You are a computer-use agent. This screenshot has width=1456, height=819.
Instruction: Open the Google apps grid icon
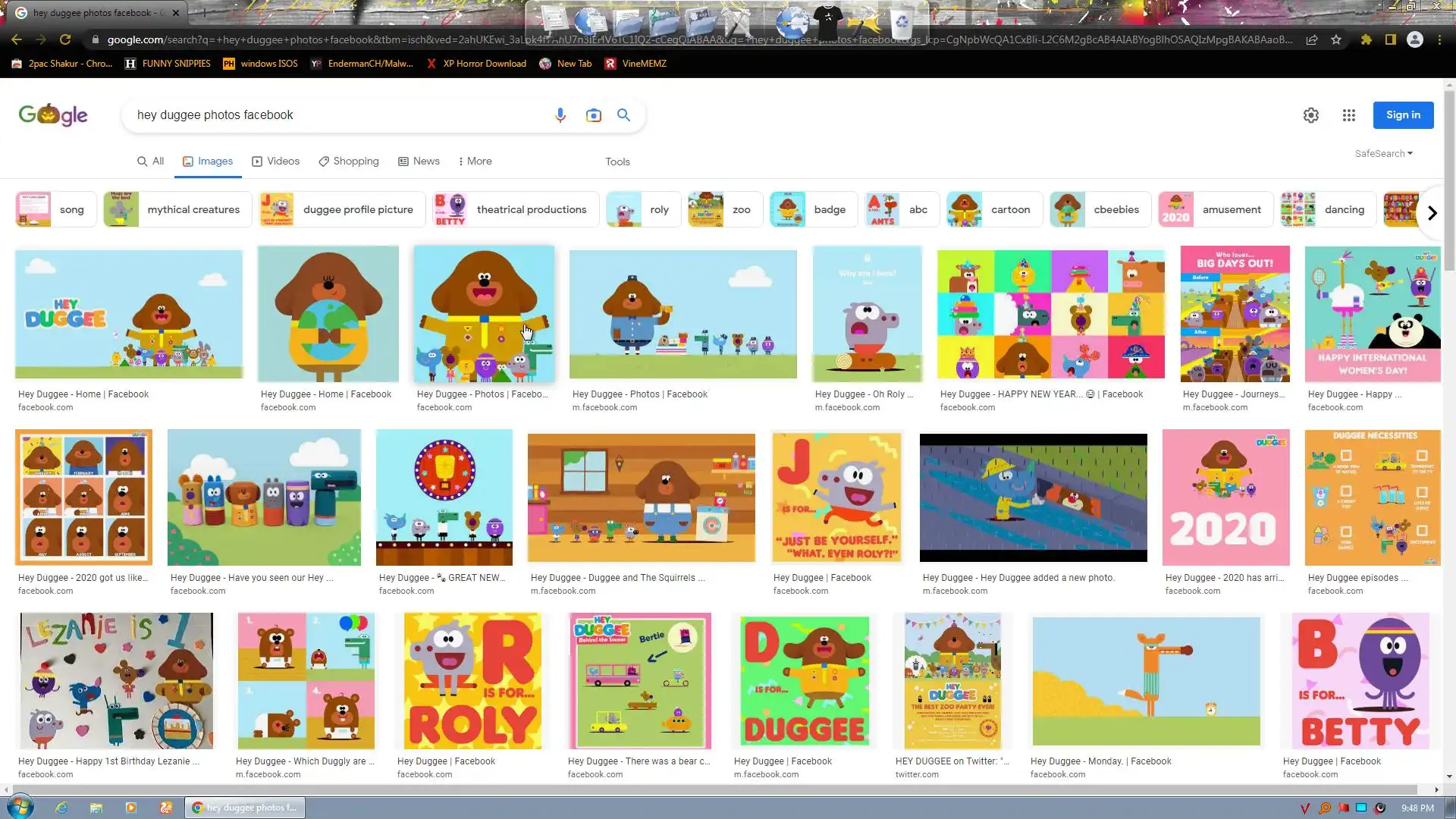(x=1348, y=115)
